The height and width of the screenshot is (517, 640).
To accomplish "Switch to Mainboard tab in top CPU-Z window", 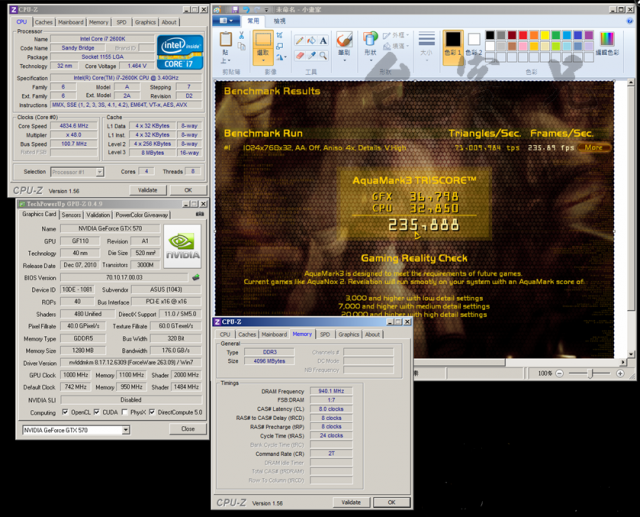I will click(71, 22).
